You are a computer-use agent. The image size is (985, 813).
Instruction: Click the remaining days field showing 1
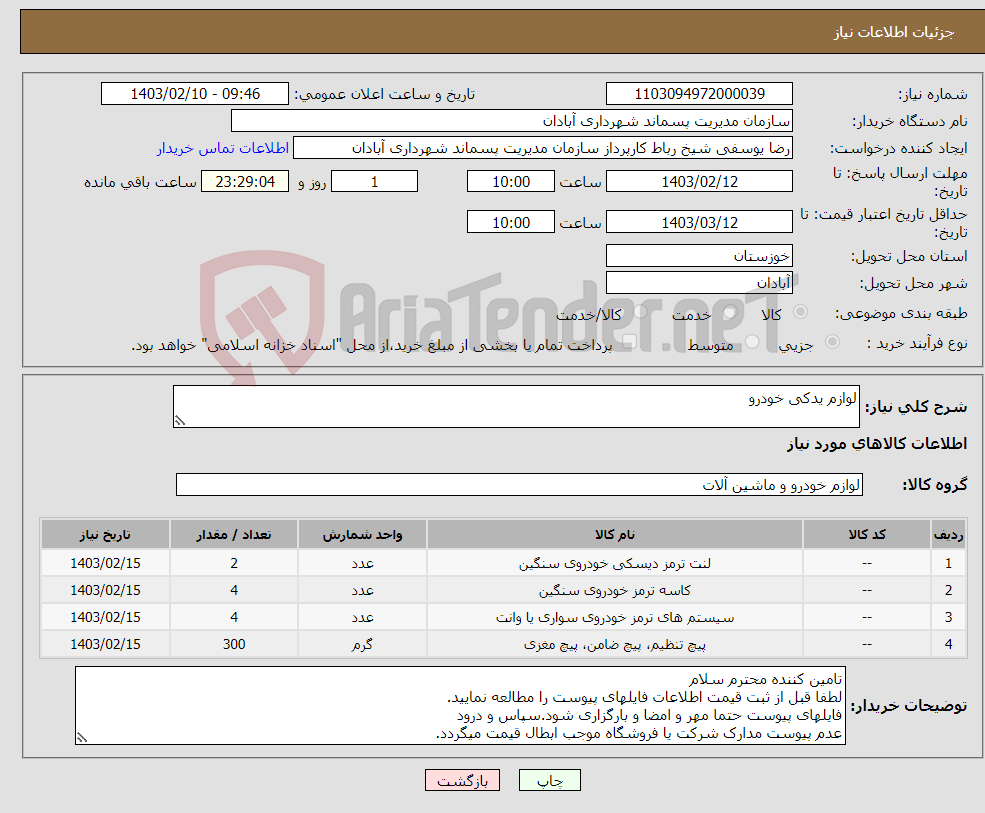(374, 182)
